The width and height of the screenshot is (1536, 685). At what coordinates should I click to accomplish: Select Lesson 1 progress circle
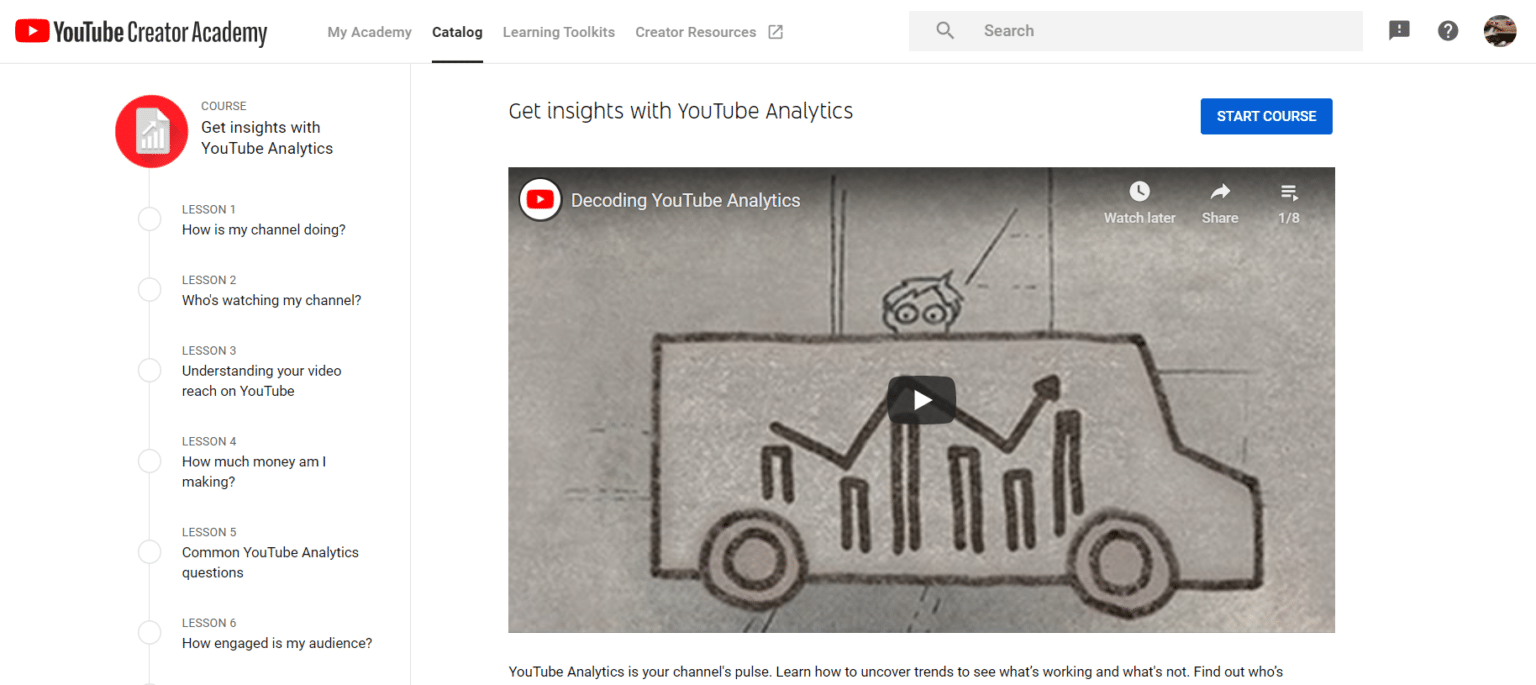[149, 219]
